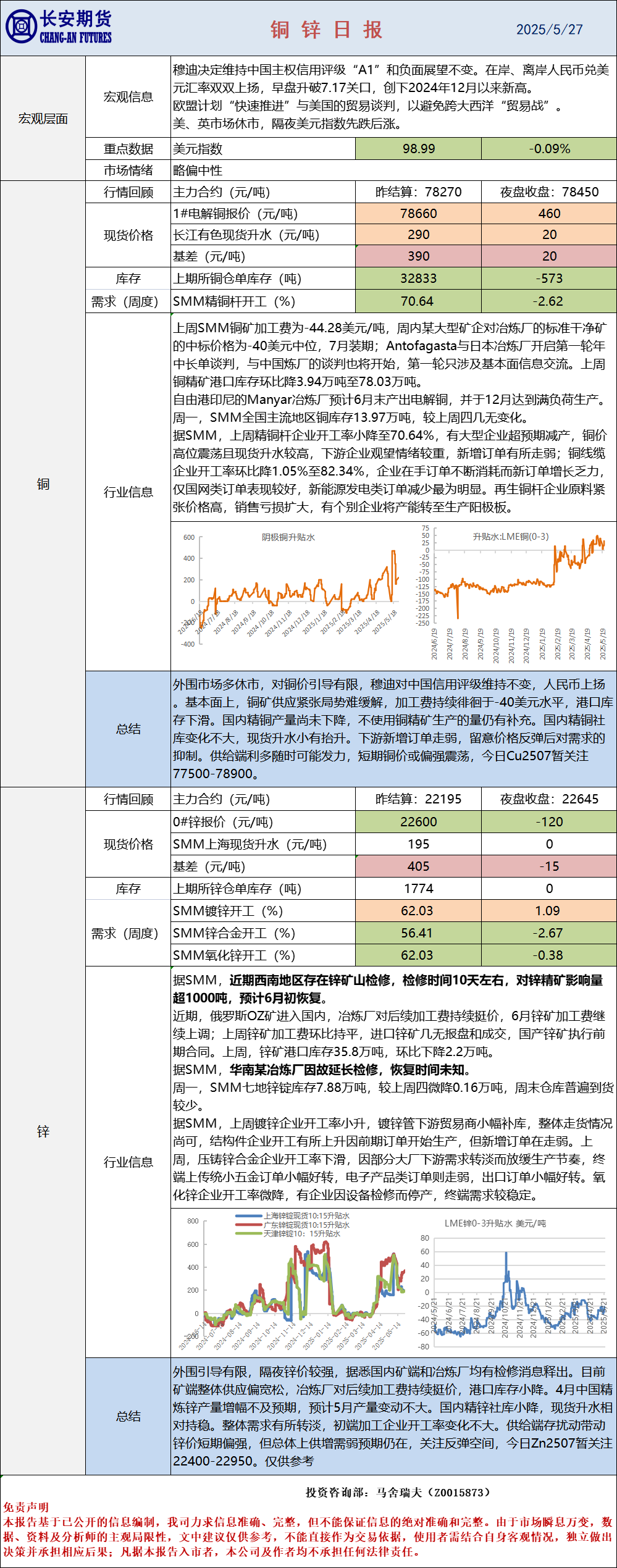This screenshot has height=1568, width=617.
Task: Click the 重点数据 row label
Action: (x=128, y=149)
